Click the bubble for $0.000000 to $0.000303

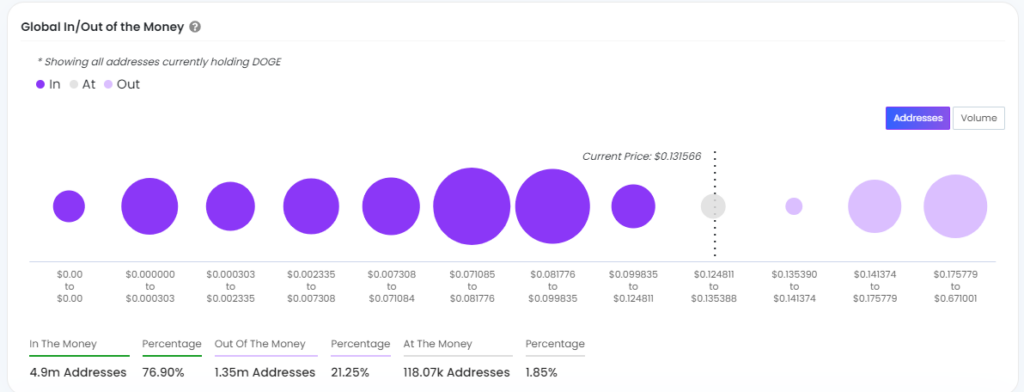coord(150,206)
